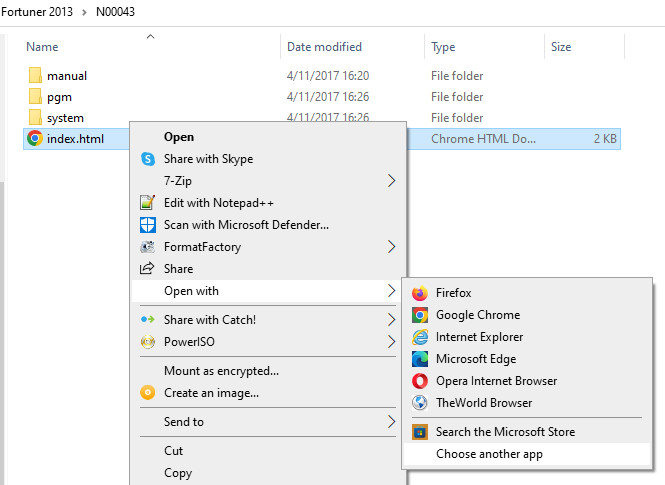The height and width of the screenshot is (485, 665).
Task: Select the Cut menu entry
Action: (x=174, y=451)
